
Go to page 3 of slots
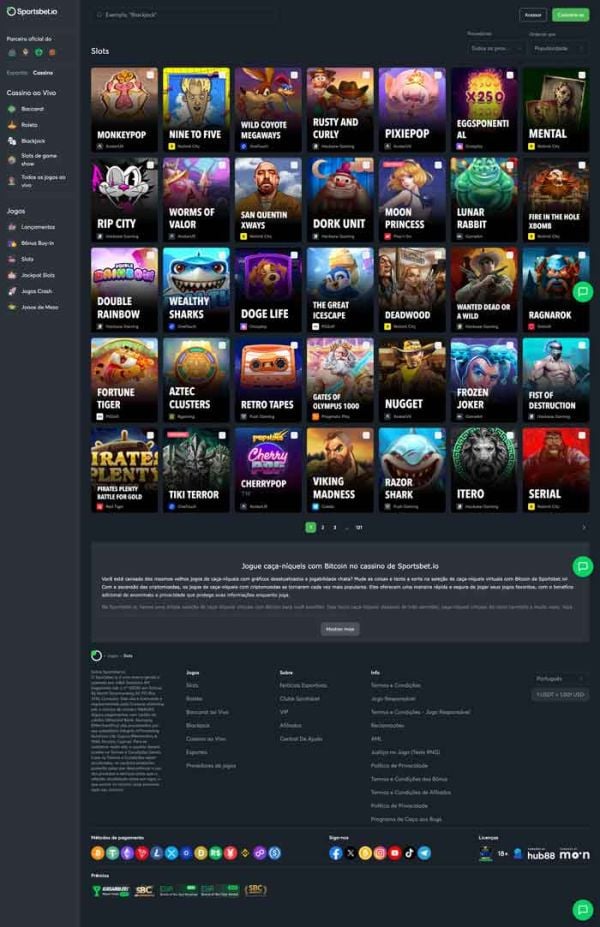pos(335,527)
